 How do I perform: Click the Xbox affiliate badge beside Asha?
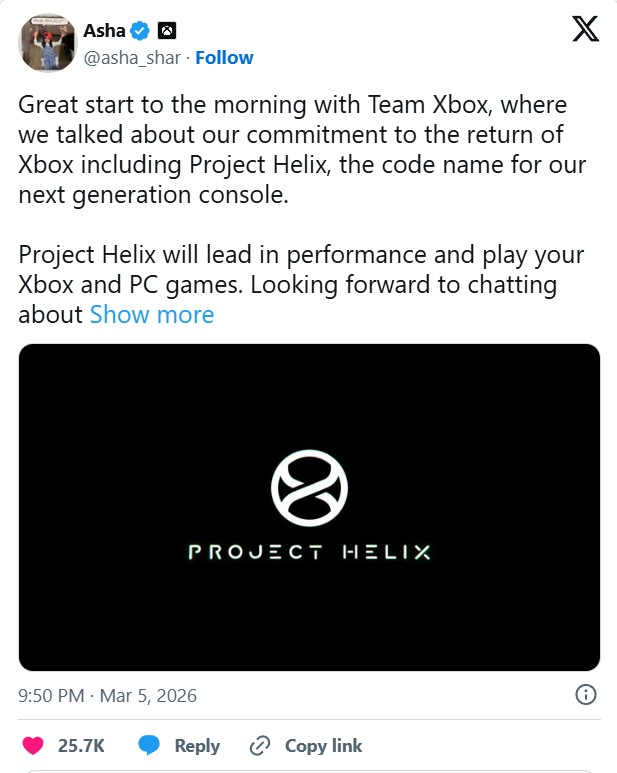167,32
